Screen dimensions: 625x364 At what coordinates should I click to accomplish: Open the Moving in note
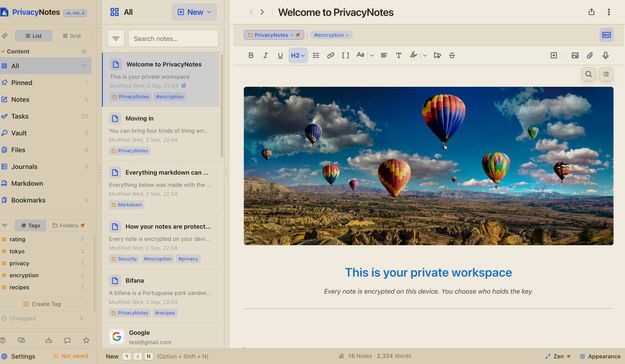[x=161, y=134]
